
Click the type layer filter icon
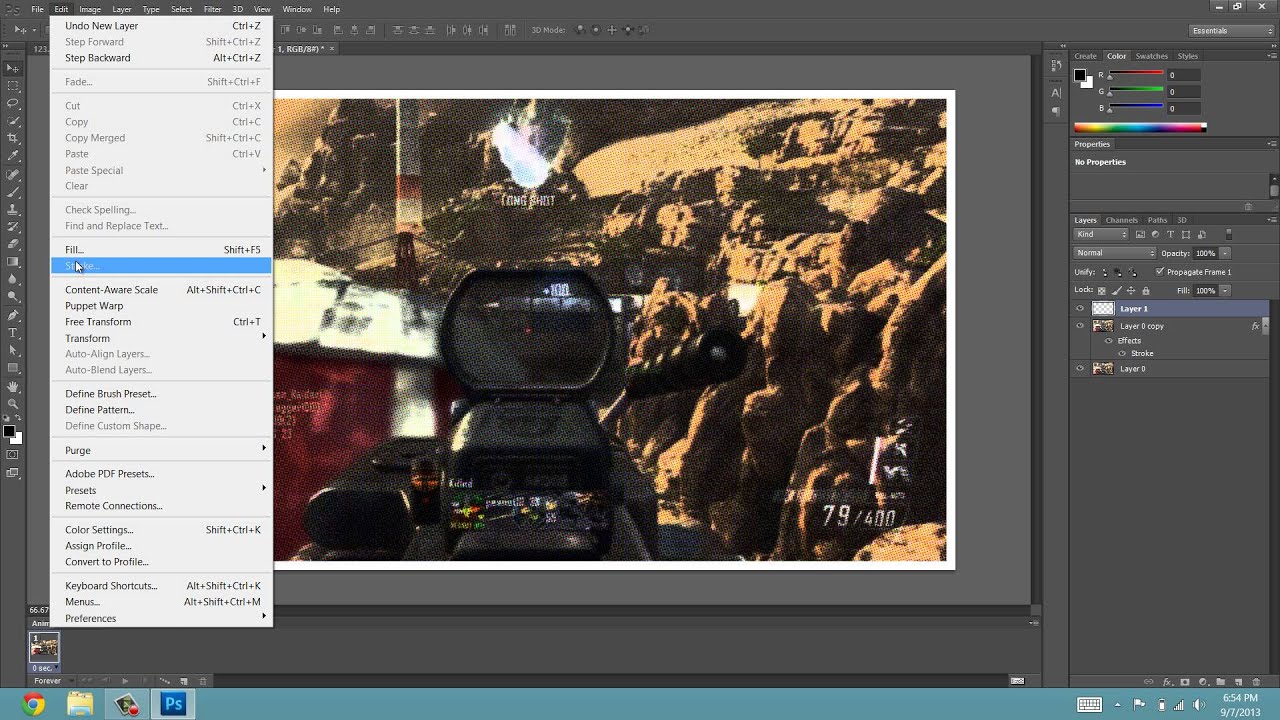coord(1170,235)
